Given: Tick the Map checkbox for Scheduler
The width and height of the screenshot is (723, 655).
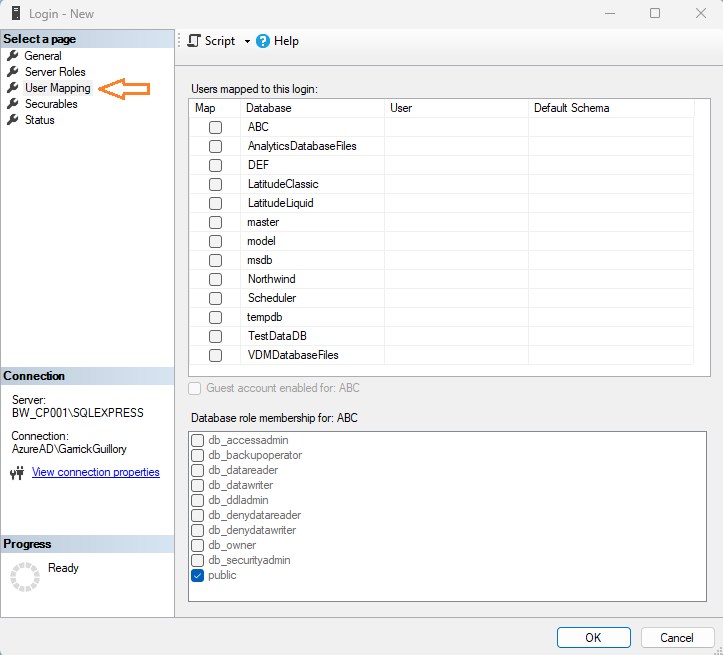Looking at the screenshot, I should pyautogui.click(x=215, y=298).
